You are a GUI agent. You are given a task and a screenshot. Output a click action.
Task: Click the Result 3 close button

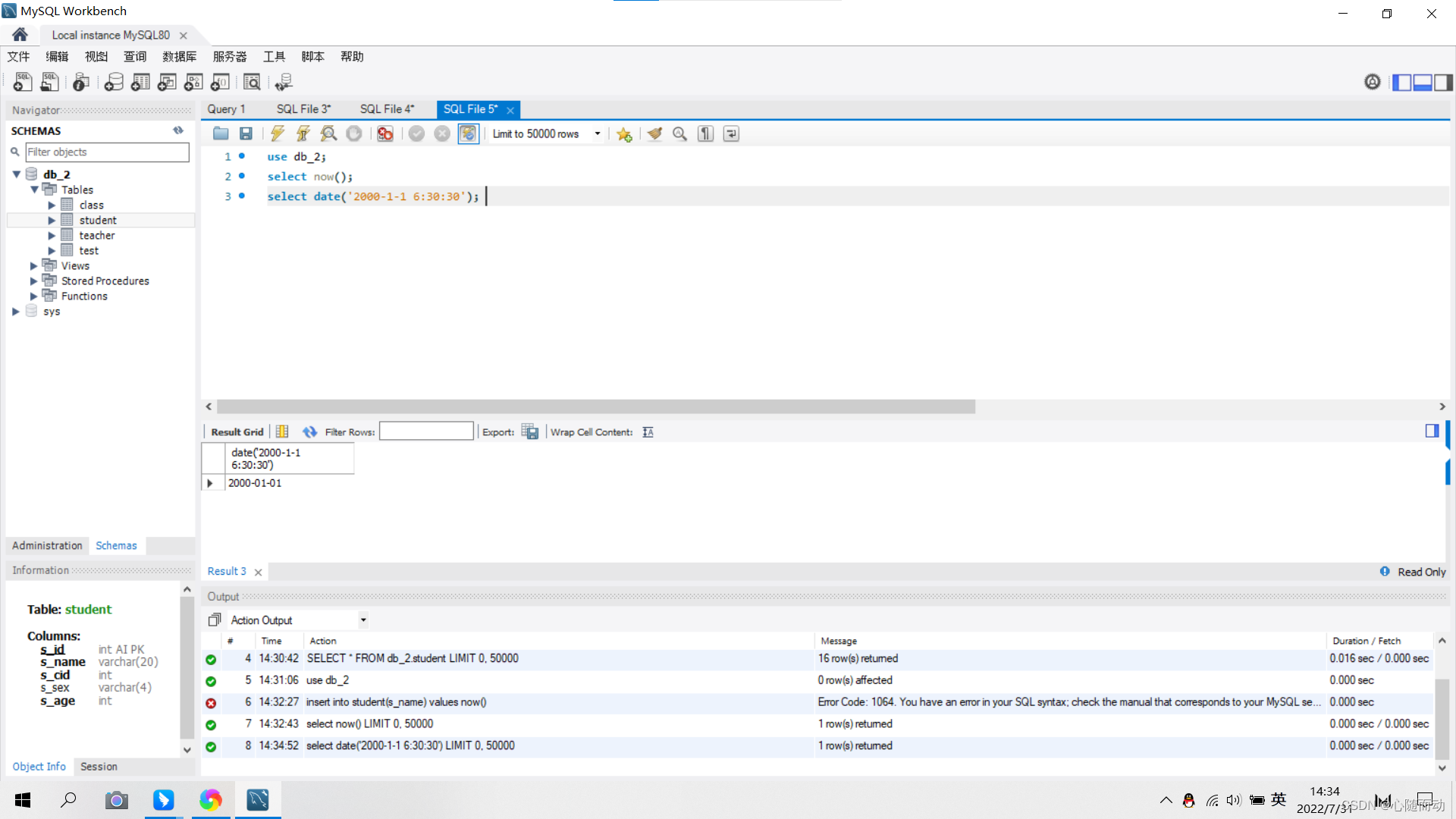tap(258, 571)
